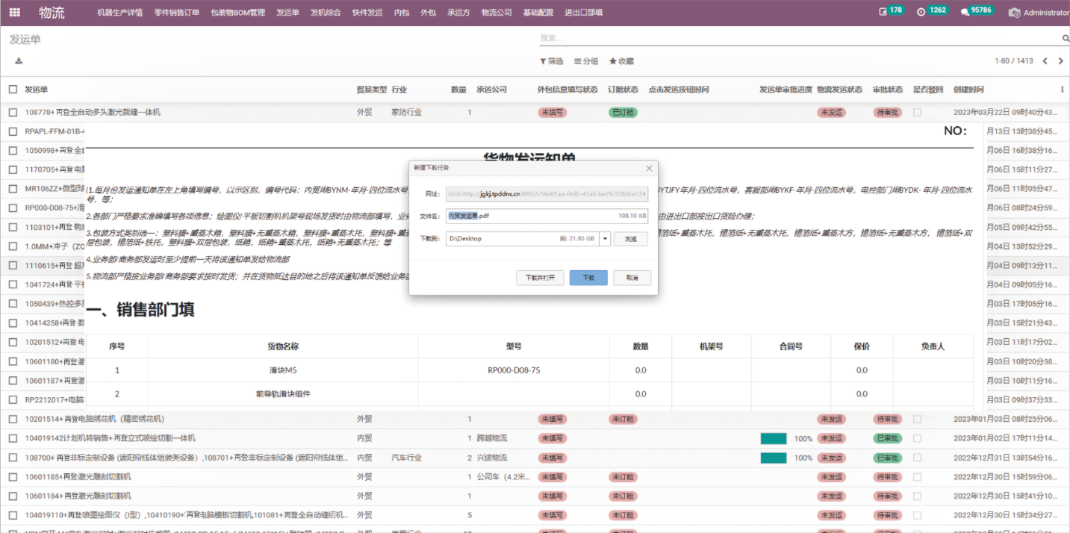
Task: Click the blue 下载 button in dialog
Action: point(588,278)
